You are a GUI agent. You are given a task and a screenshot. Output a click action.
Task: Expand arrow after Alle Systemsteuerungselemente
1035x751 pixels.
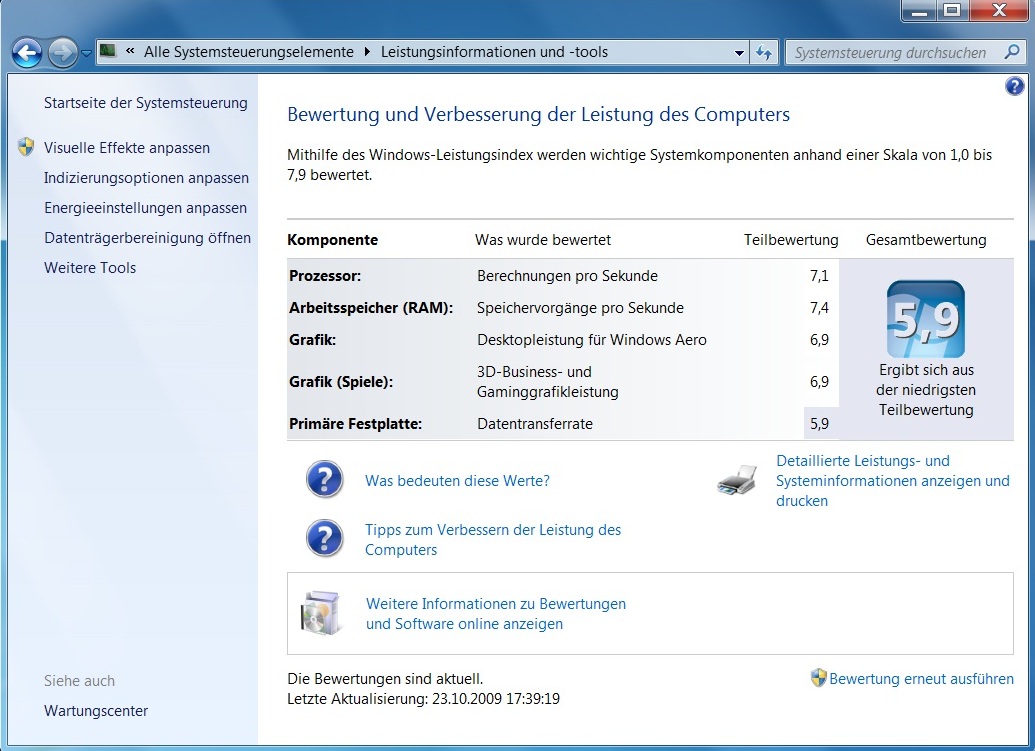(x=367, y=52)
